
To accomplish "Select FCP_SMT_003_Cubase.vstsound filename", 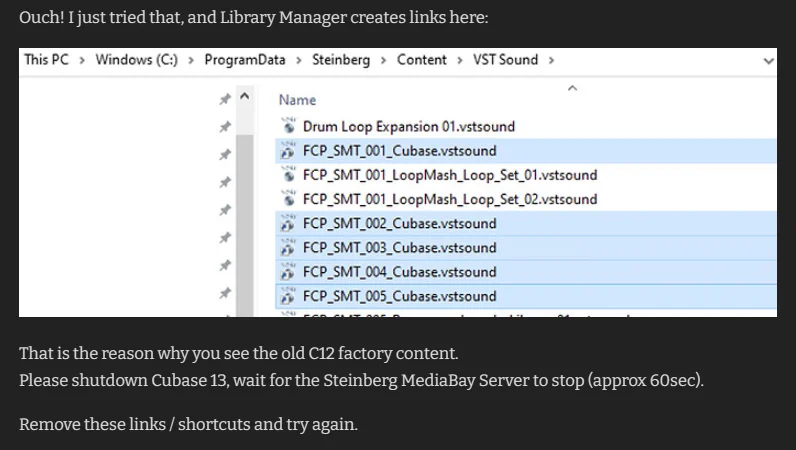I will pyautogui.click(x=400, y=248).
